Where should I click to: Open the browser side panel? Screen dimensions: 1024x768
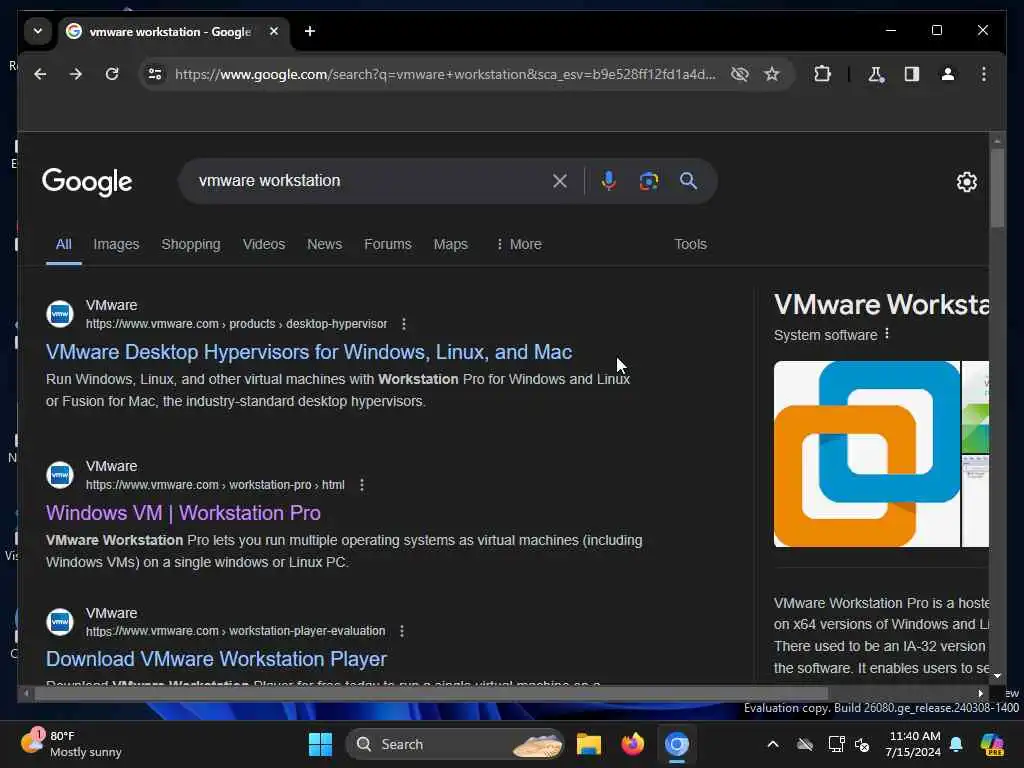pyautogui.click(x=912, y=74)
